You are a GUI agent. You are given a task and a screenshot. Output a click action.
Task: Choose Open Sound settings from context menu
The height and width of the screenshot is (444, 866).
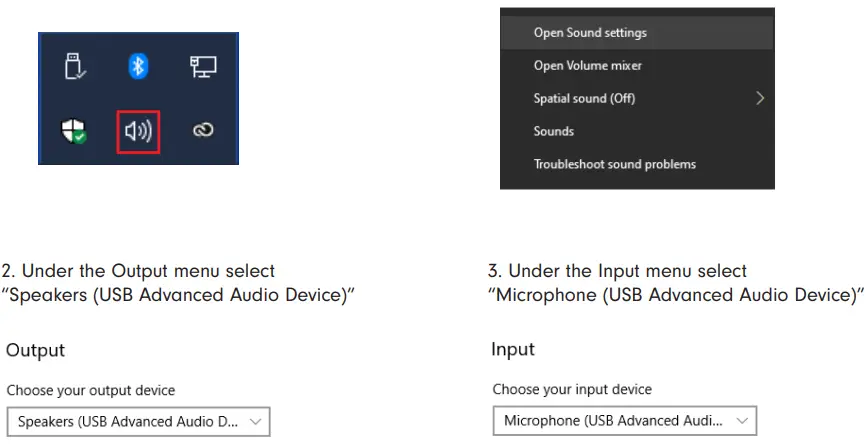point(590,33)
